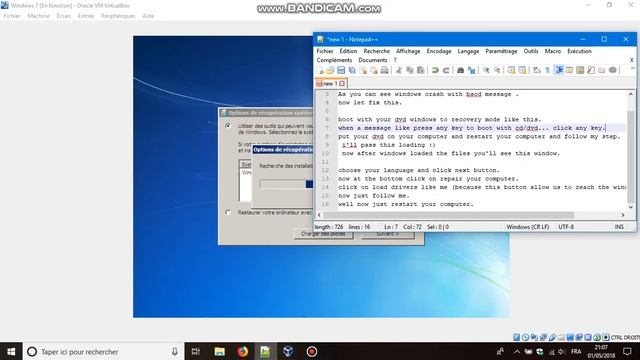The width and height of the screenshot is (640, 360).
Task: Click the Bandicam record icon in taskbar
Action: (312, 351)
